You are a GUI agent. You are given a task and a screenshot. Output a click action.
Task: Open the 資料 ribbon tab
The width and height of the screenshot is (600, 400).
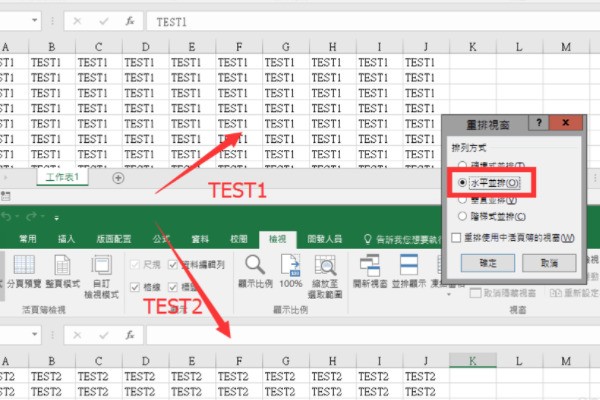200,239
